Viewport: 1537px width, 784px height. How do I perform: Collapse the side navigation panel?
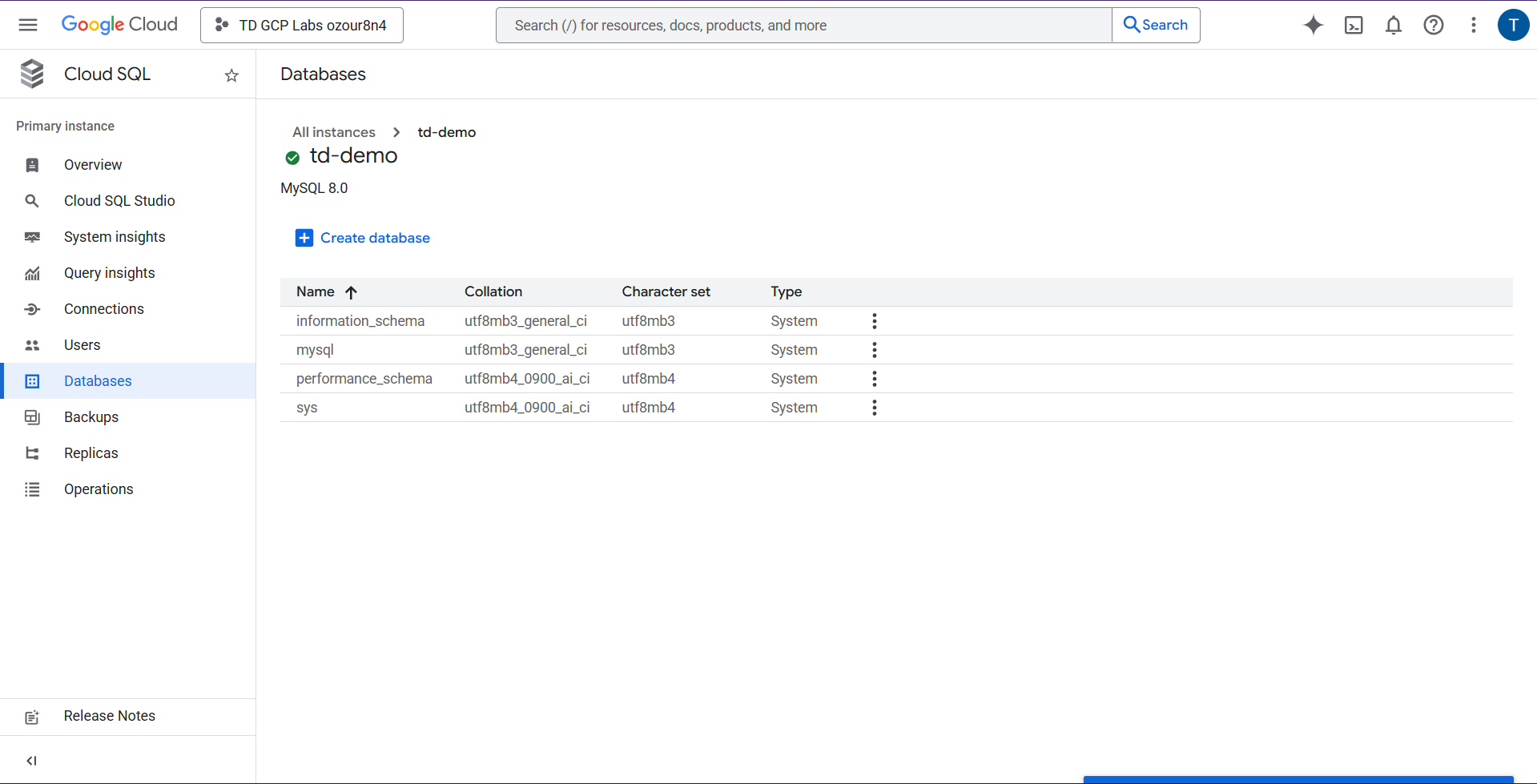pyautogui.click(x=32, y=760)
